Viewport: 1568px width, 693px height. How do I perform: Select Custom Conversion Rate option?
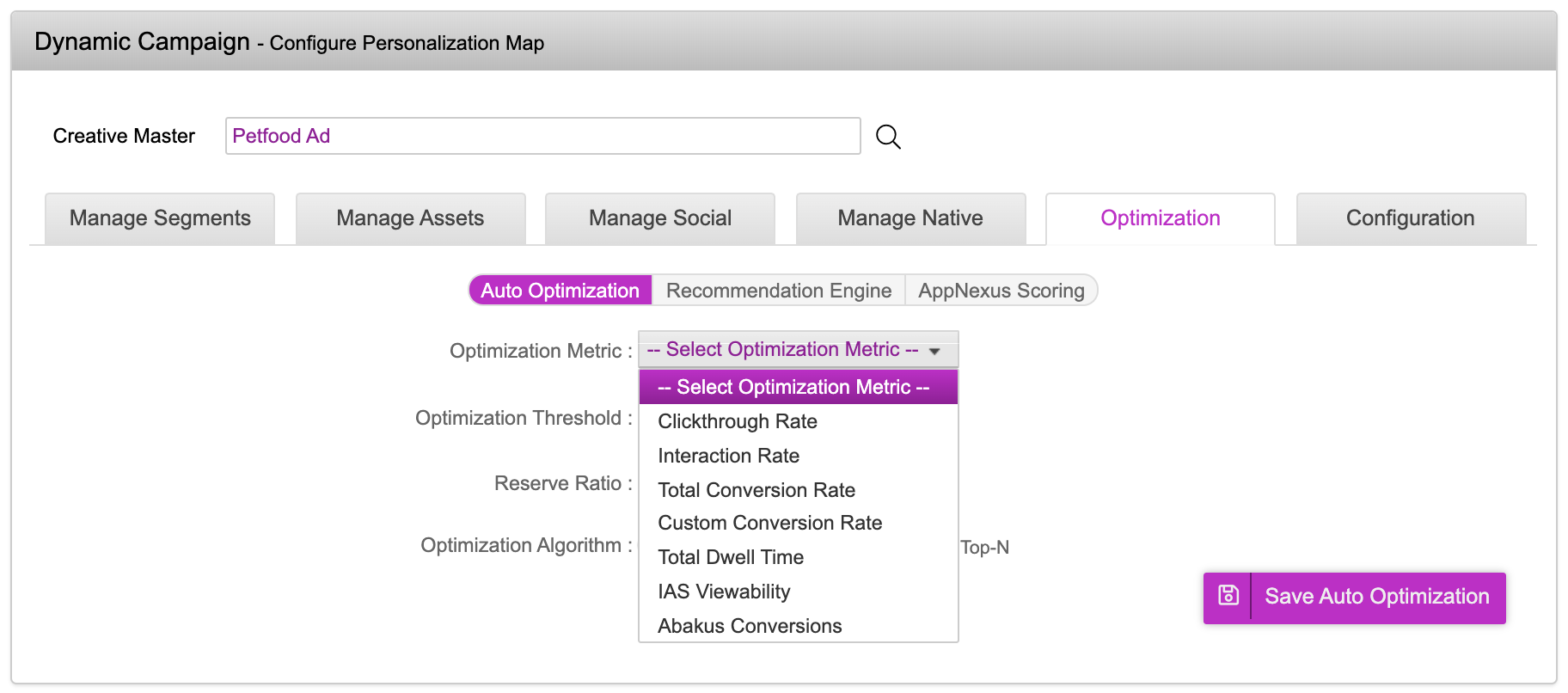(769, 523)
